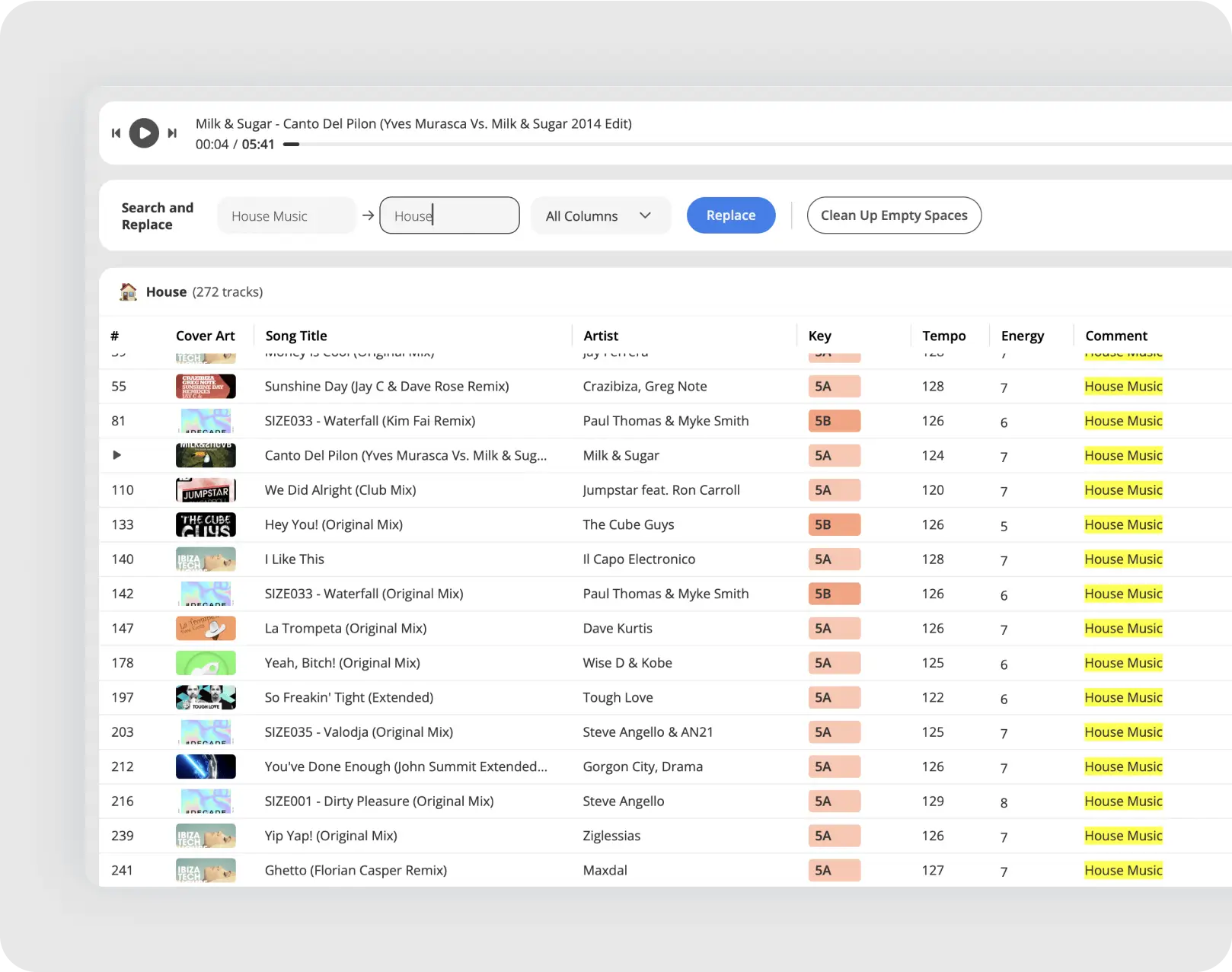Click the arrow between search and replace fields
The height and width of the screenshot is (972, 1232).
pos(368,215)
